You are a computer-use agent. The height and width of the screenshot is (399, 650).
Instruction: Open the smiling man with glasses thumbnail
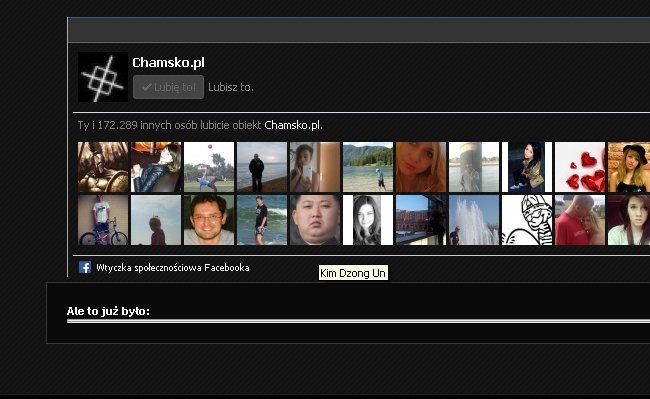209,220
